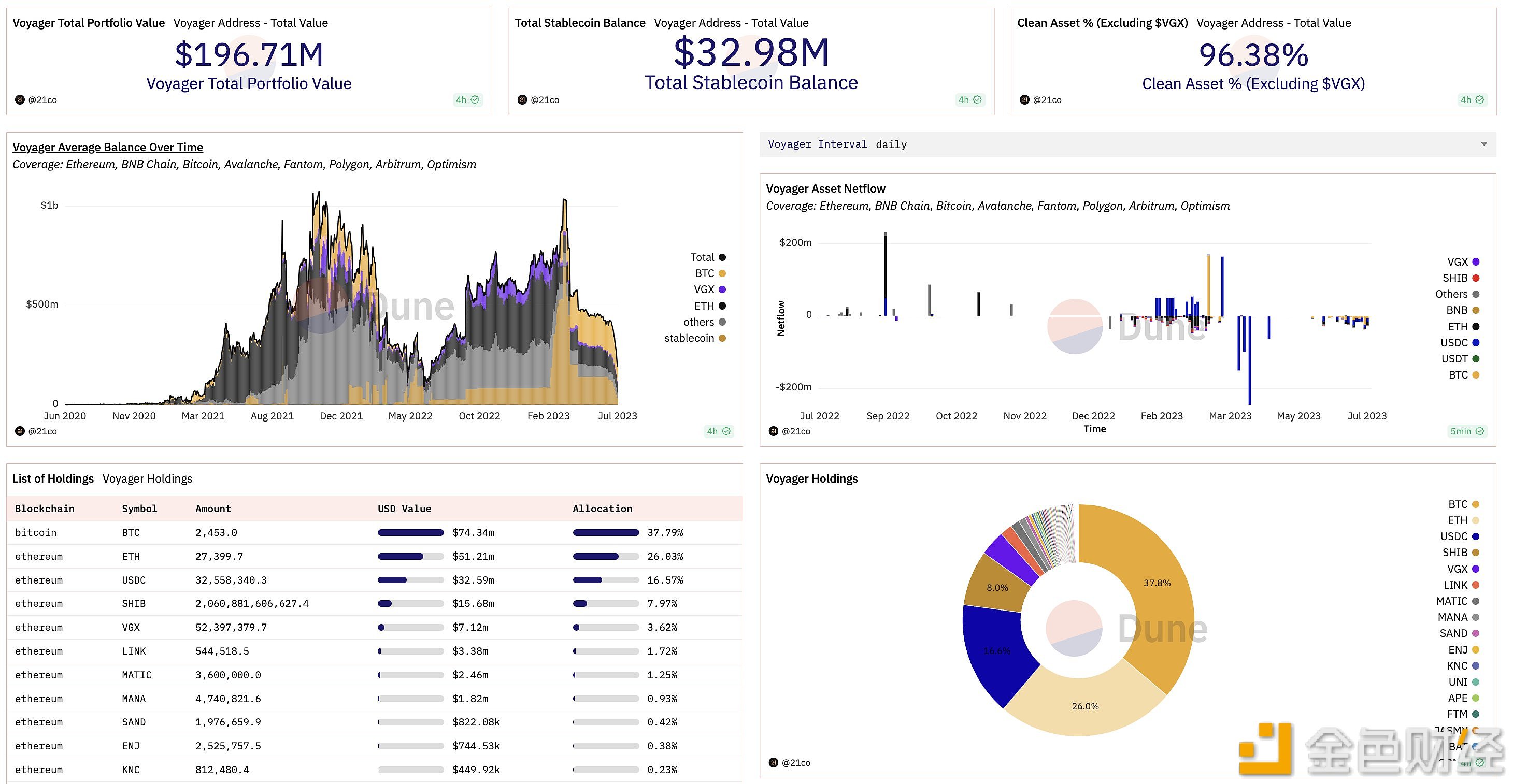
Task: Sort holdings by Amount column header
Action: tap(213, 509)
